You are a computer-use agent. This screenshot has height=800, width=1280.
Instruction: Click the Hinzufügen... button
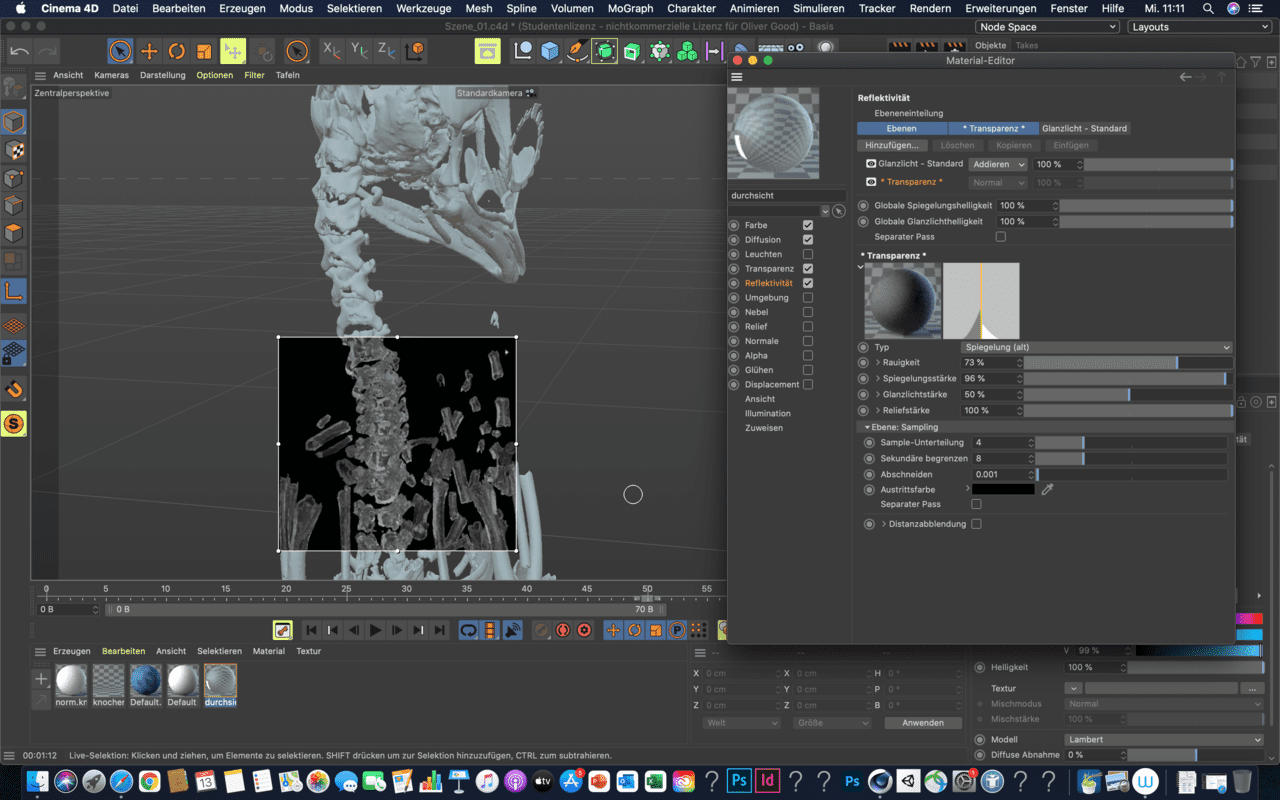891,145
